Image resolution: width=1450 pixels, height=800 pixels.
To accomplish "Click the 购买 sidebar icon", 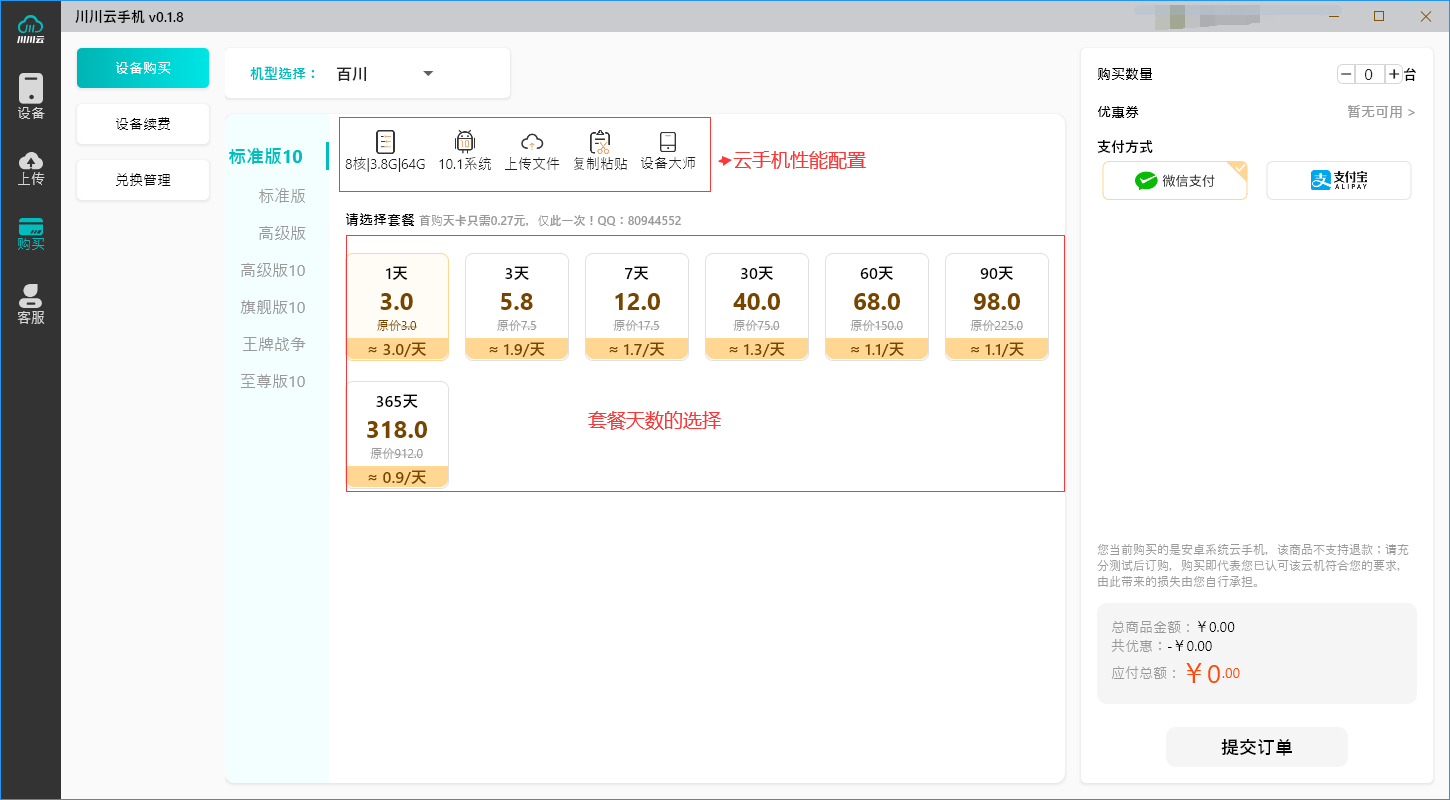I will click(x=31, y=232).
